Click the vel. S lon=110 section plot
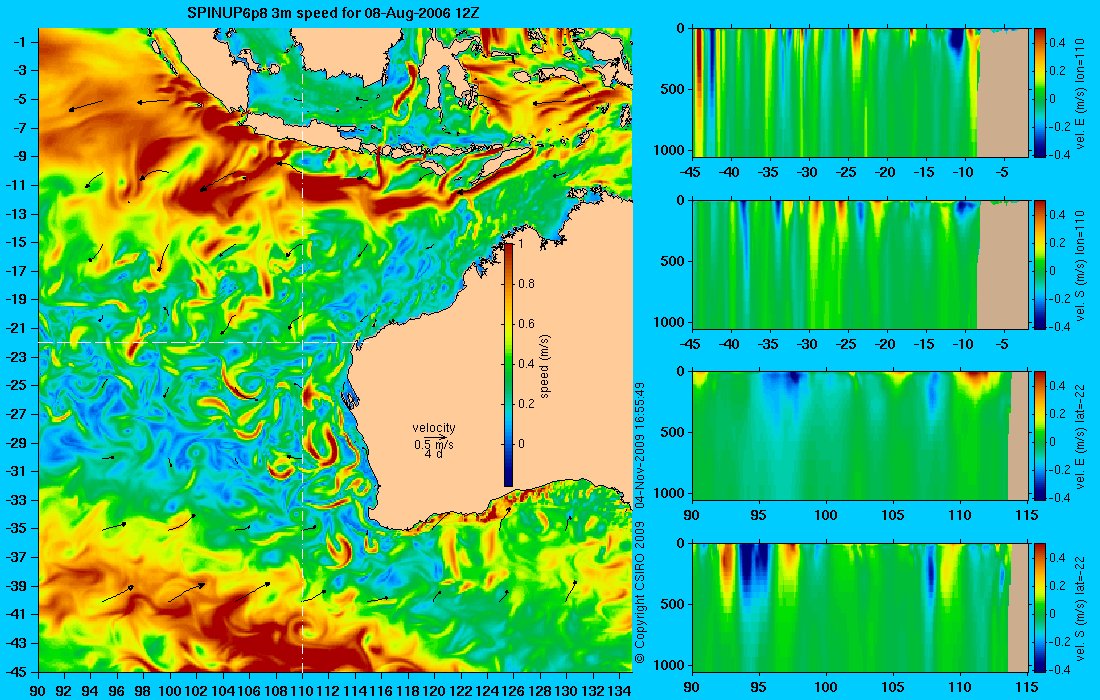 [861, 264]
